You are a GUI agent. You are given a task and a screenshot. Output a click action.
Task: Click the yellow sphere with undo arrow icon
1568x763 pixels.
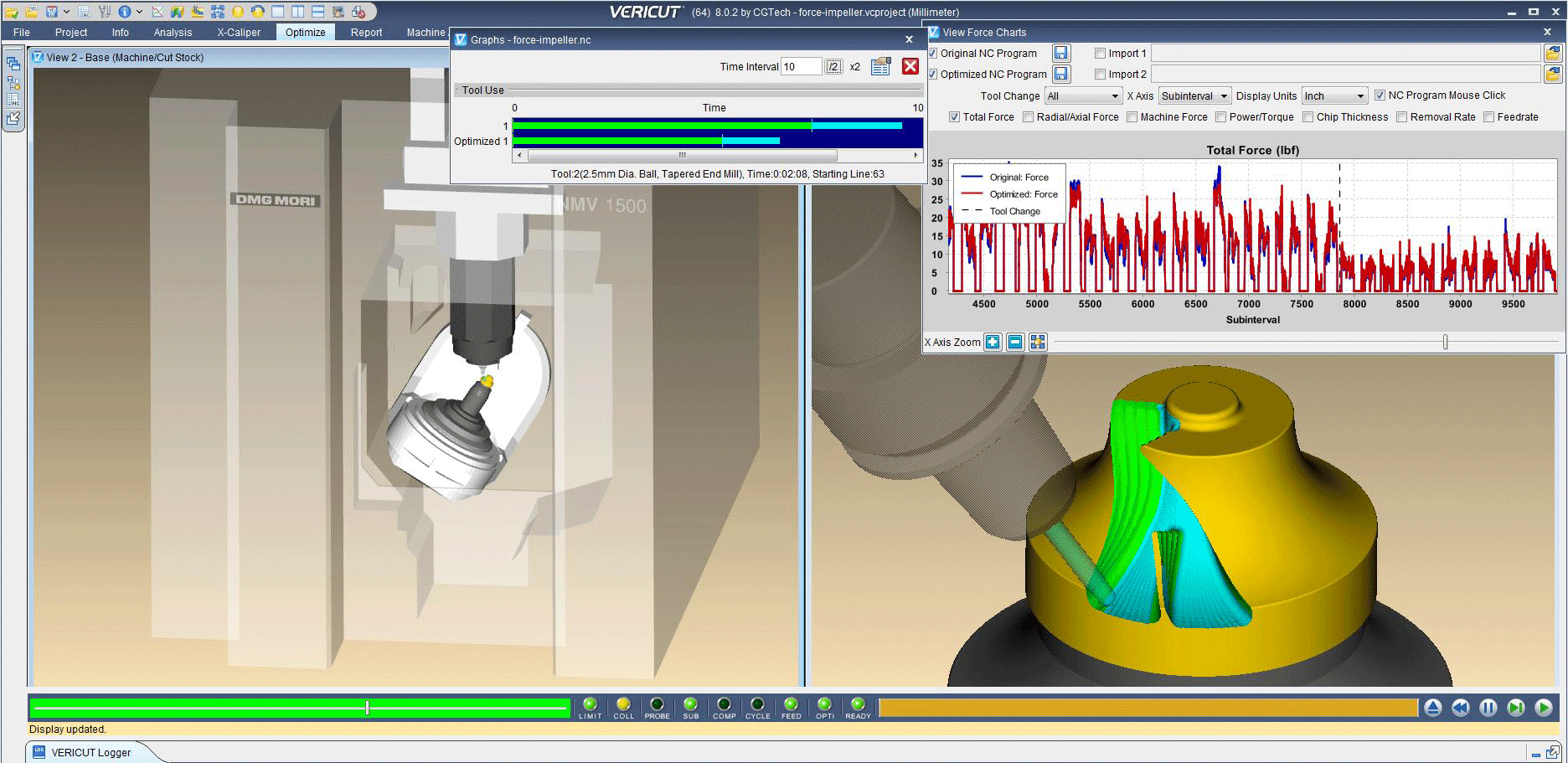(x=258, y=12)
